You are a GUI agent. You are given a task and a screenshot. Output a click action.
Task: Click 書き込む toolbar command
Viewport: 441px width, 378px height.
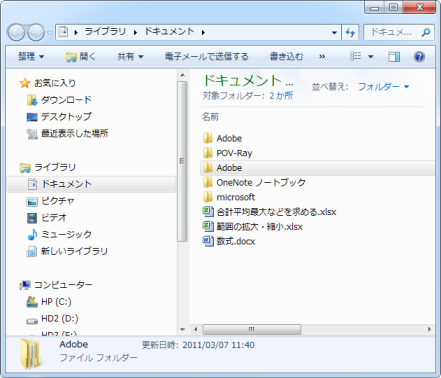[286, 56]
